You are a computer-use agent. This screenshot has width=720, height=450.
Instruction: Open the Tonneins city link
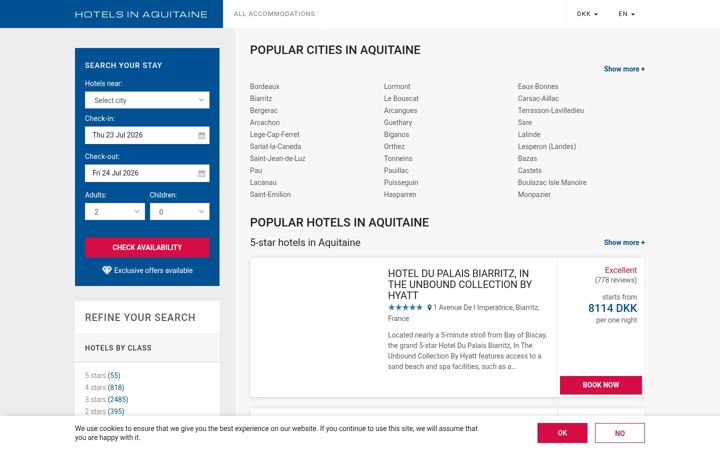pyautogui.click(x=398, y=158)
